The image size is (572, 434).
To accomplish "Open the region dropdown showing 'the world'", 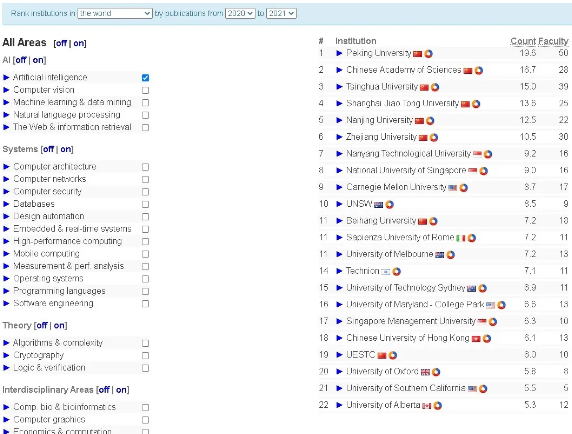I will click(x=115, y=13).
